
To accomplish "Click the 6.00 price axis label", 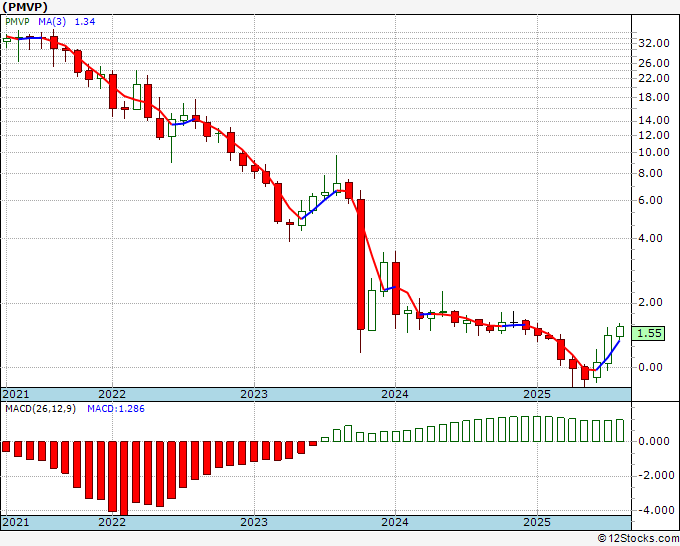I will click(x=651, y=200).
